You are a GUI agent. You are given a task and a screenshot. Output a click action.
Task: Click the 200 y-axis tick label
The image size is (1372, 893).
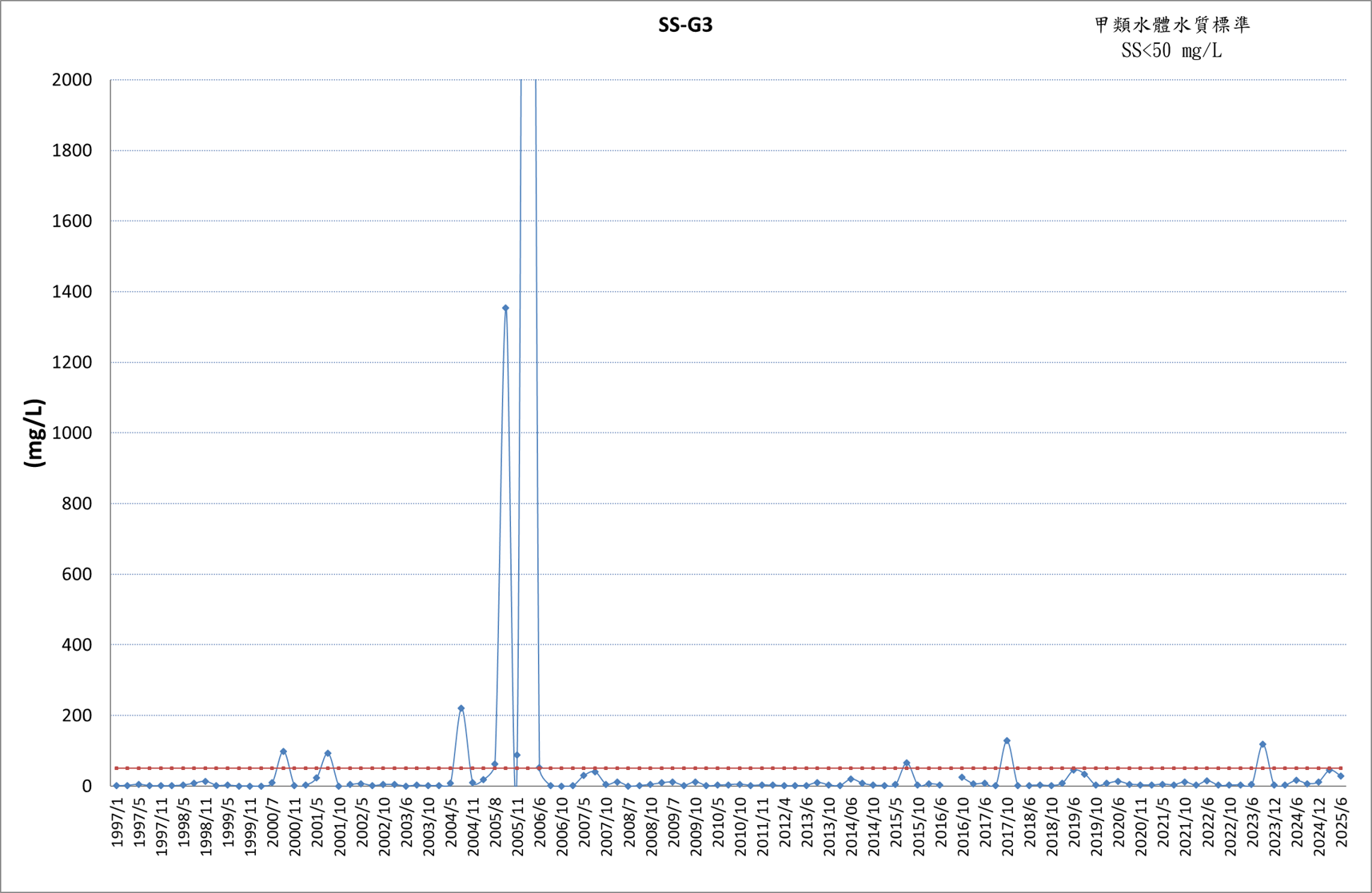pos(77,716)
